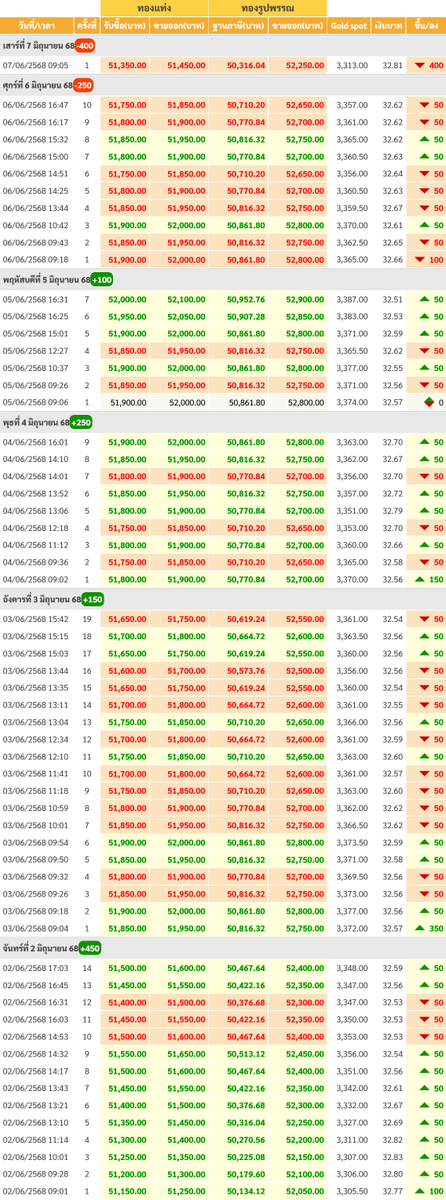Click the เสาร์ที่ 7 มิถุนายน 68 date heading
This screenshot has height=1200, width=446.
37,46
